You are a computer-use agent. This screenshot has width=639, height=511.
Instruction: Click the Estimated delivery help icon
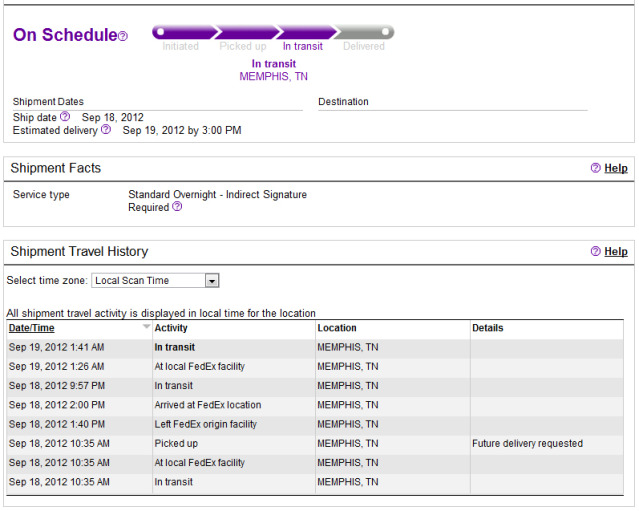106,130
